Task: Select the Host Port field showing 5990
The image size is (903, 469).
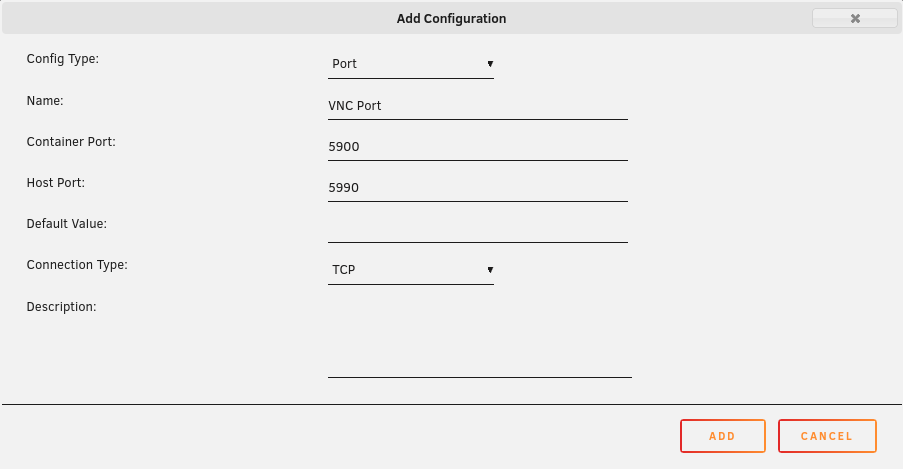Action: tap(477, 188)
